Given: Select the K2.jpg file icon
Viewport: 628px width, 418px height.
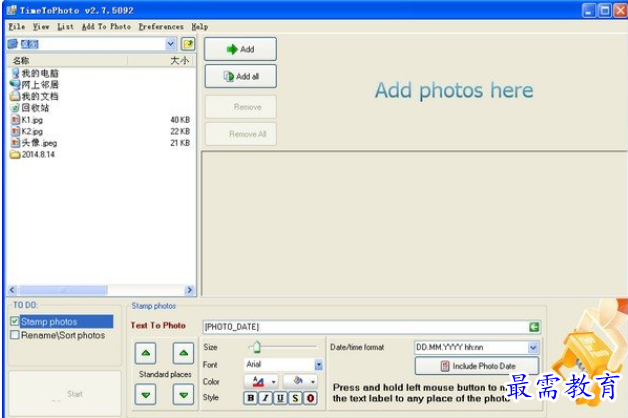Looking at the screenshot, I should 15,131.
